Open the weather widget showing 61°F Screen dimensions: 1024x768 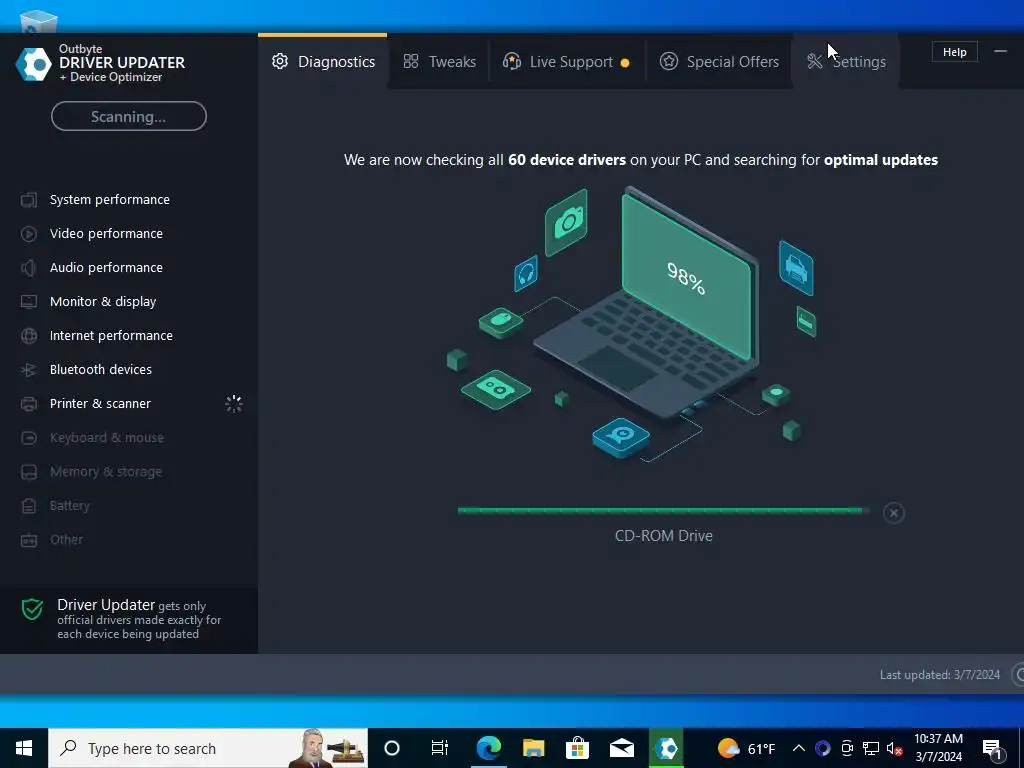coord(746,748)
